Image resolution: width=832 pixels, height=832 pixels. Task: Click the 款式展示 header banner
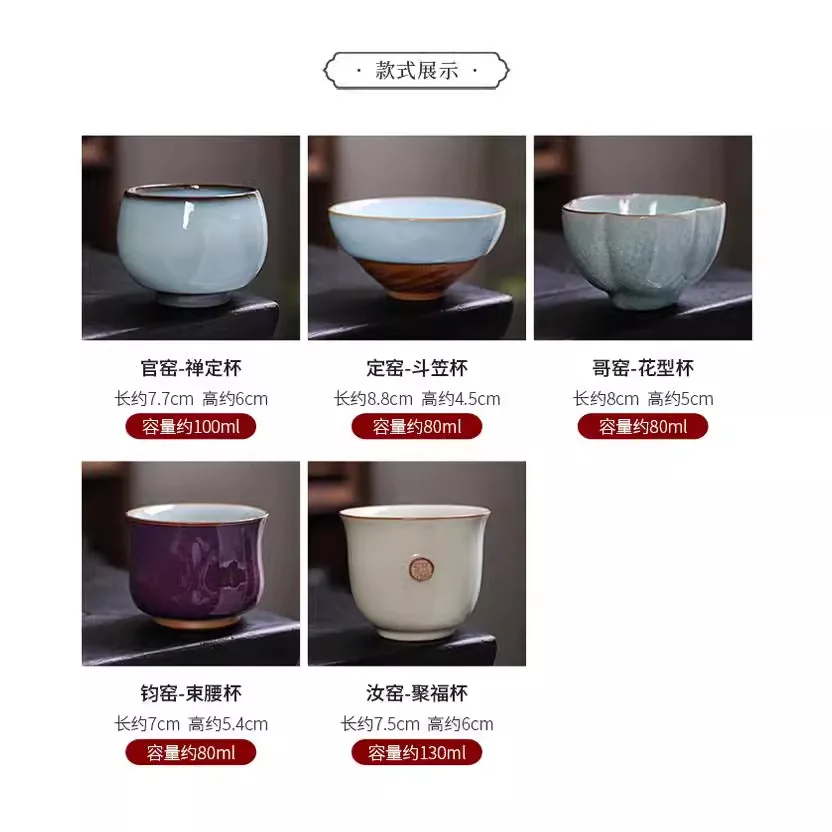click(x=417, y=70)
